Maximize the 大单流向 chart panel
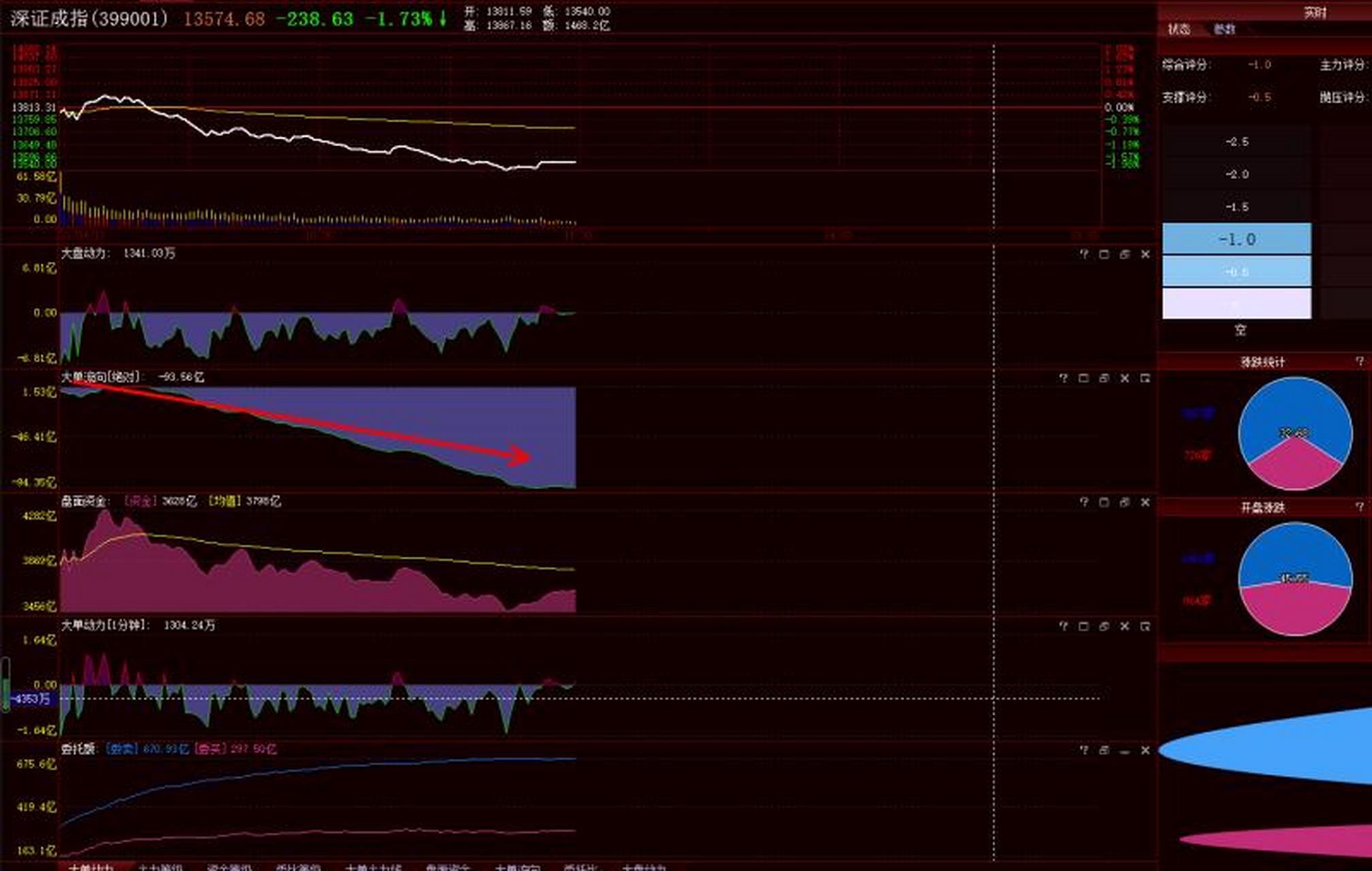The image size is (1372, 871). [x=1083, y=378]
